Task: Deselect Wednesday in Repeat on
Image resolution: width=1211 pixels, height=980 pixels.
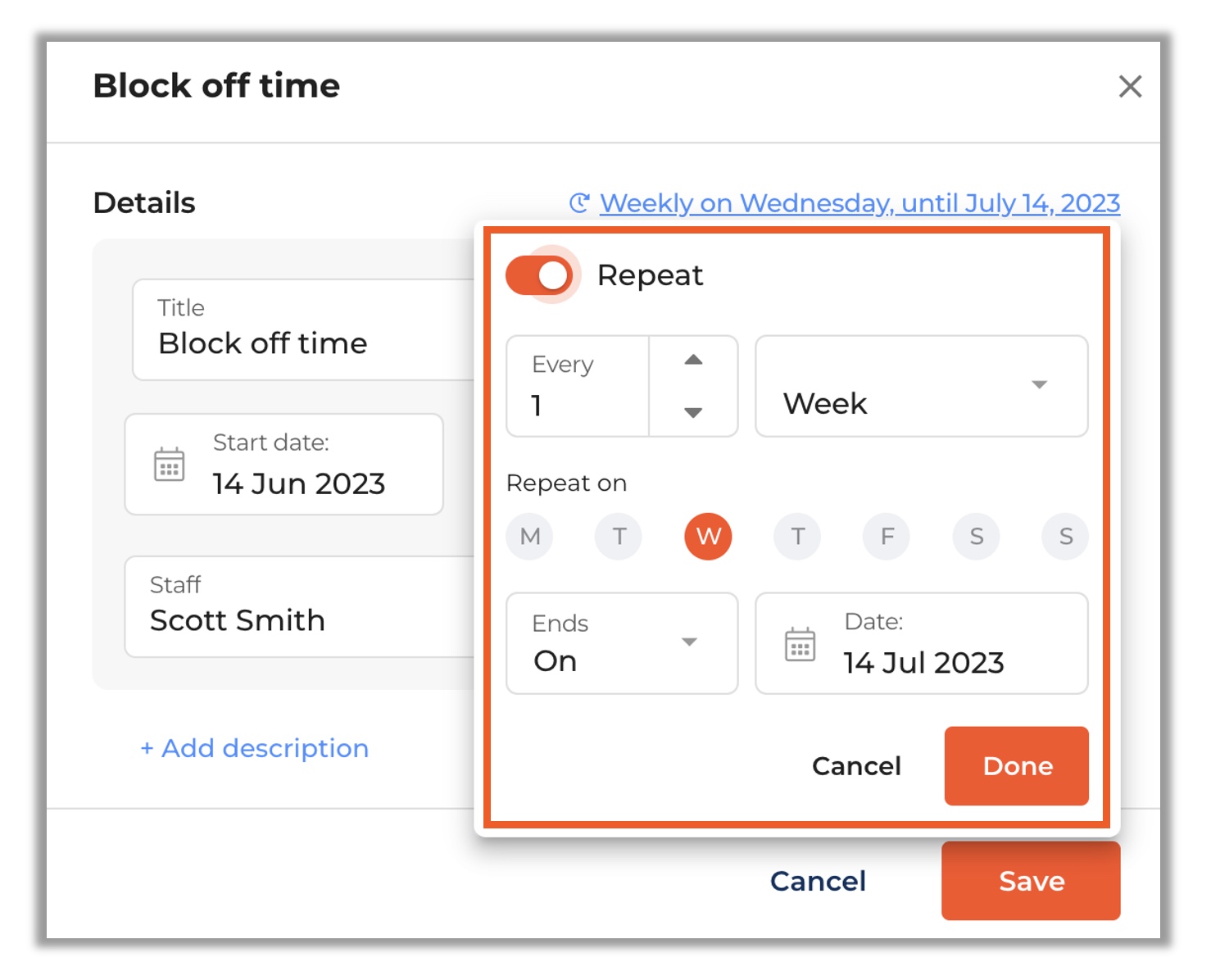Action: [x=708, y=537]
